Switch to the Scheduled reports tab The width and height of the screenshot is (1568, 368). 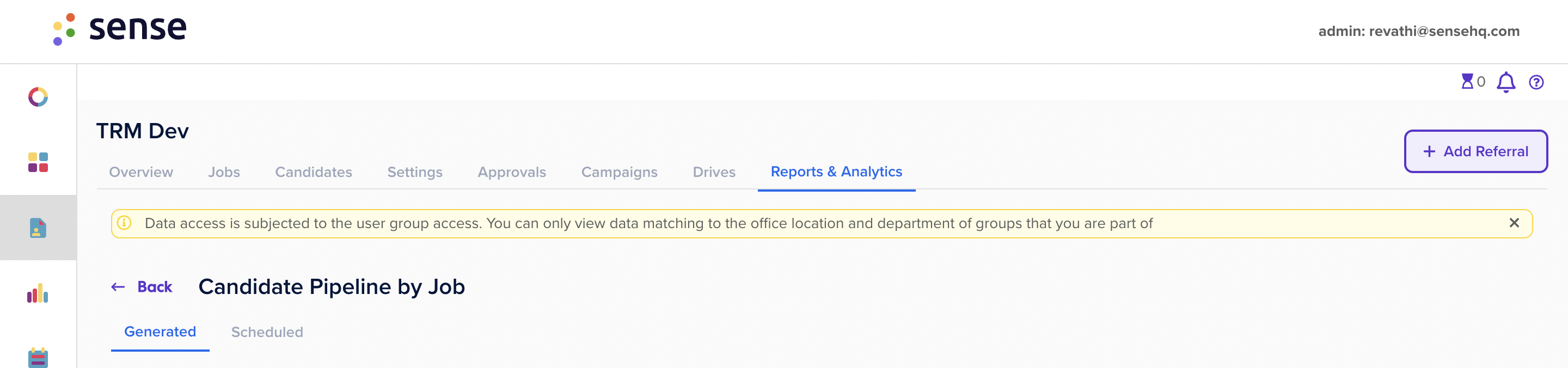point(267,332)
